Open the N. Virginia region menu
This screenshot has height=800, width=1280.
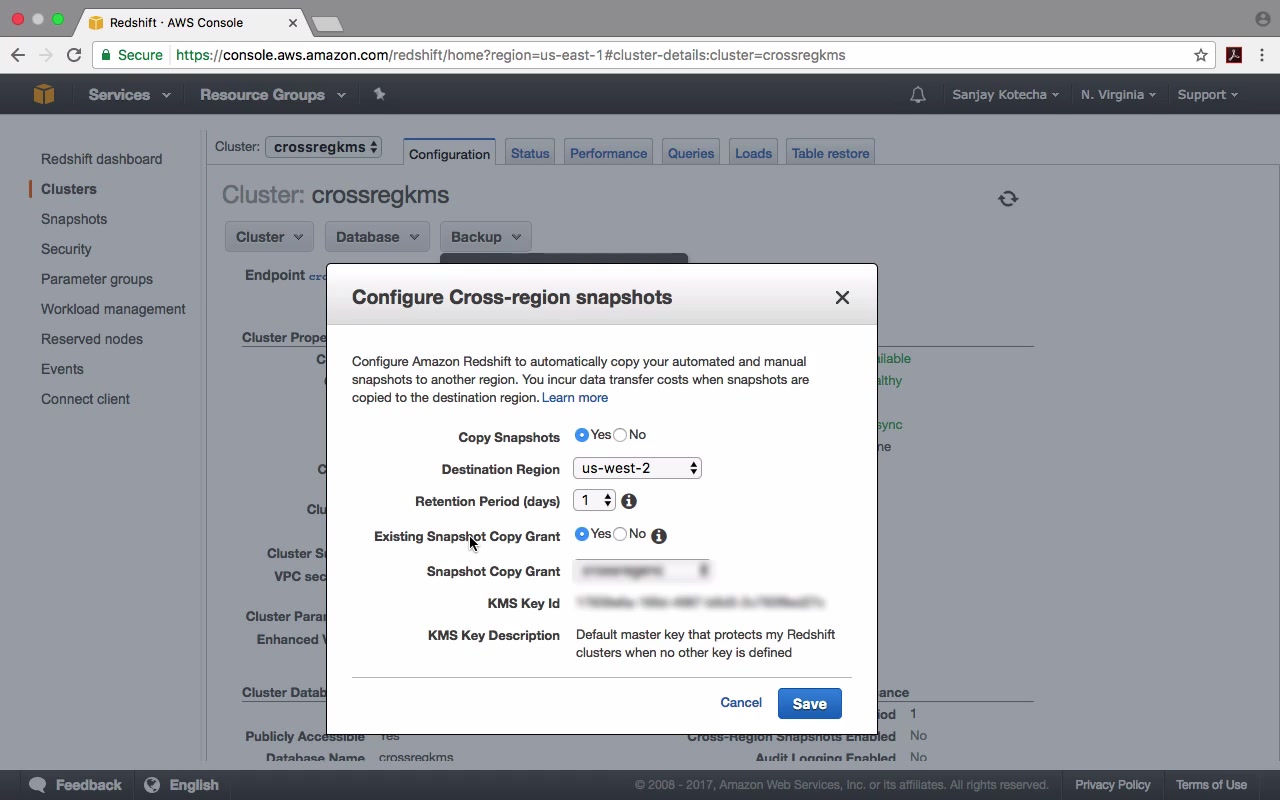click(x=1118, y=95)
